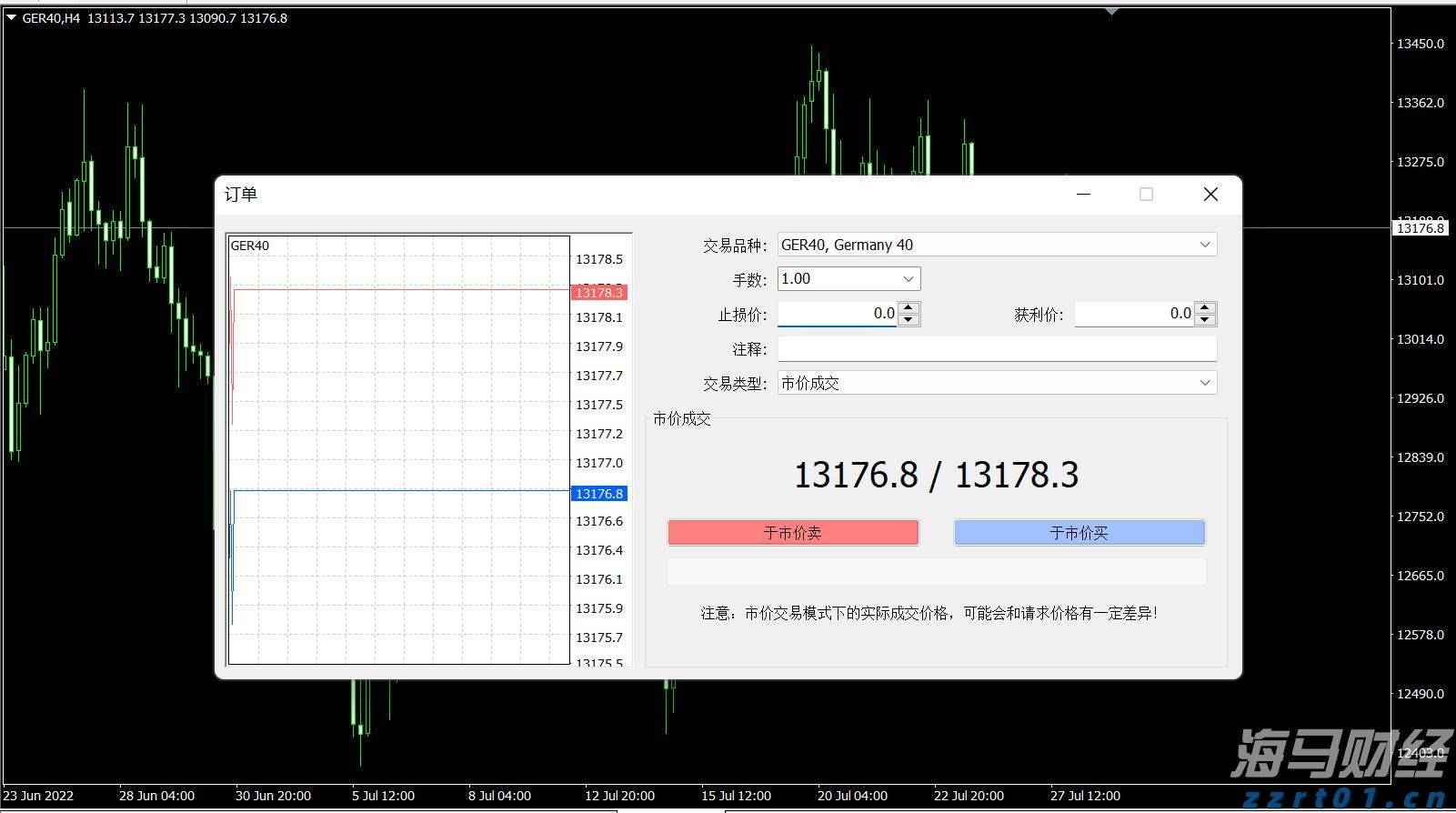
Task: Raise 获利价 using the up arrow
Action: click(1205, 308)
